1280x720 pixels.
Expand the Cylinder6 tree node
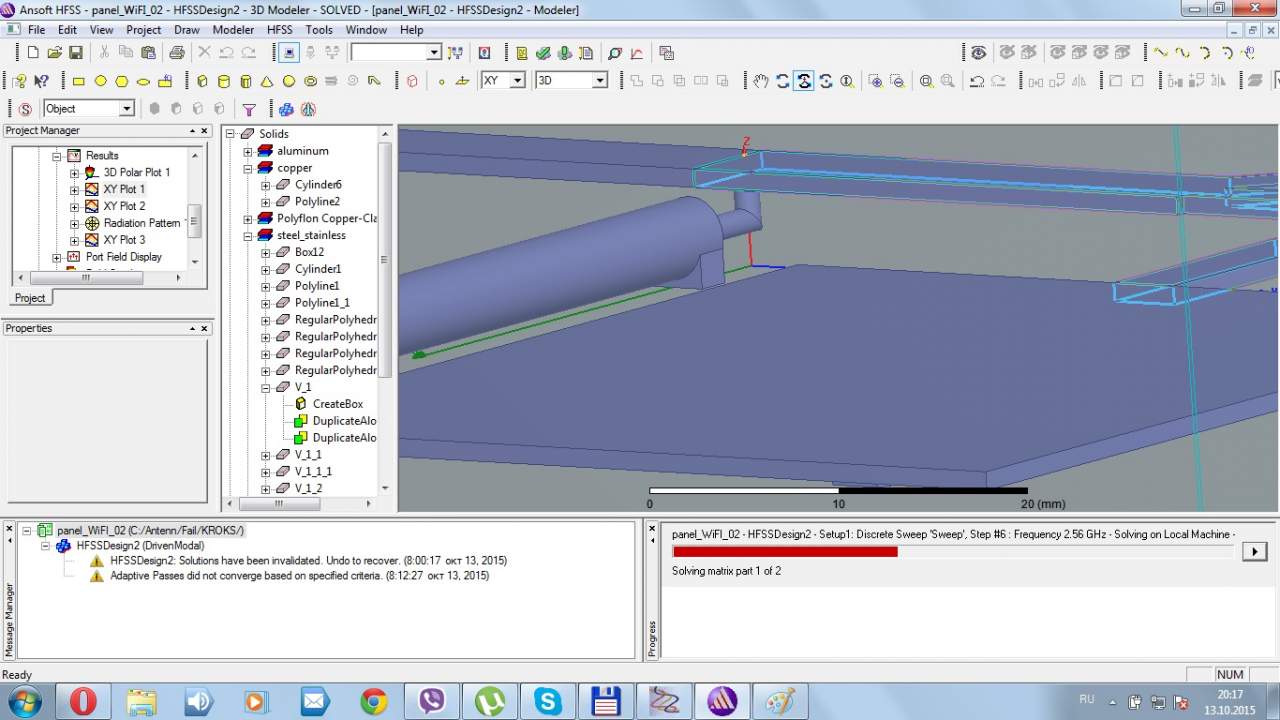point(266,185)
